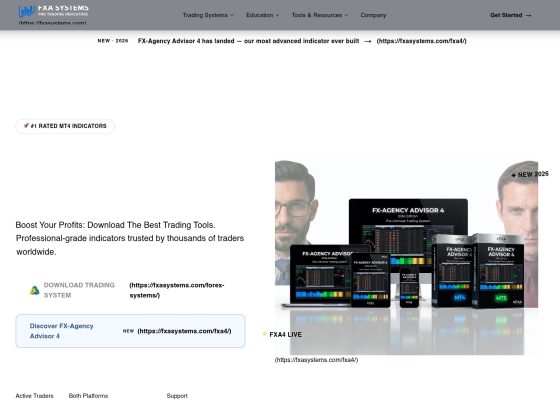The image size is (560, 420).
Task: Click the #1 Rated MT4 Indicators badge
Action: [x=65, y=126]
